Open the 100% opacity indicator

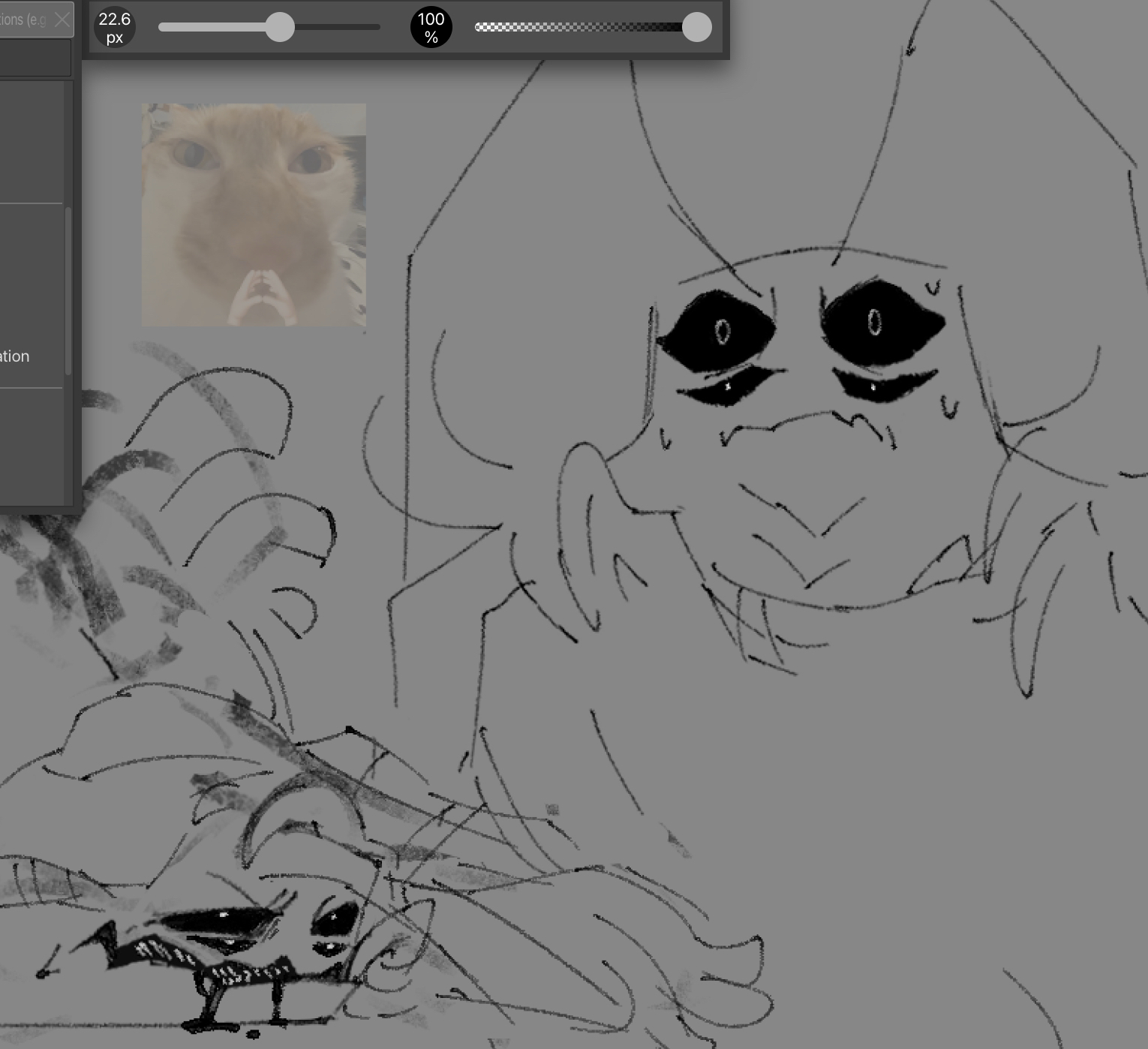point(431,28)
